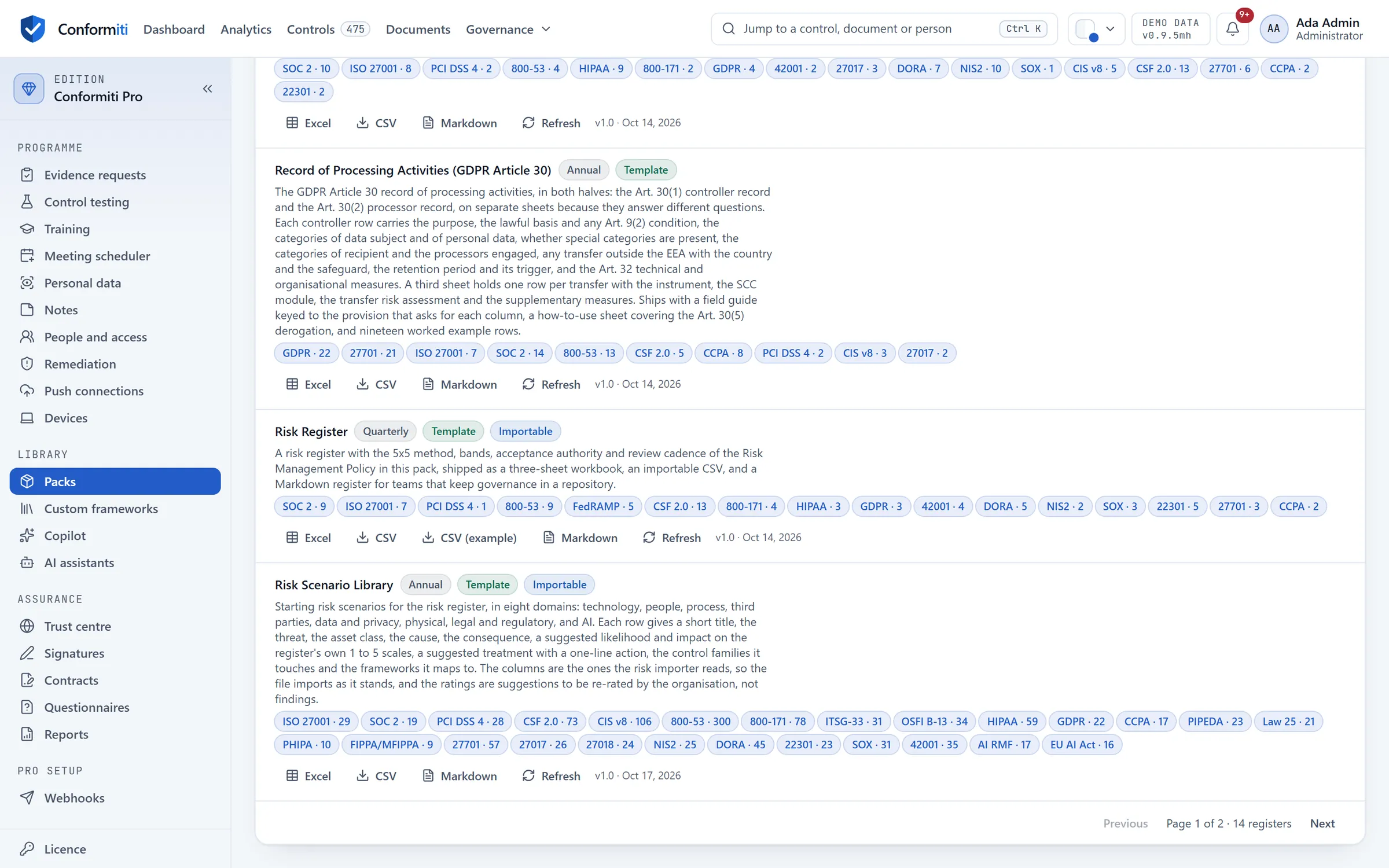1389x868 pixels.
Task: Click the GDPR · 22 tag under Record of Processing
Action: [x=306, y=353]
